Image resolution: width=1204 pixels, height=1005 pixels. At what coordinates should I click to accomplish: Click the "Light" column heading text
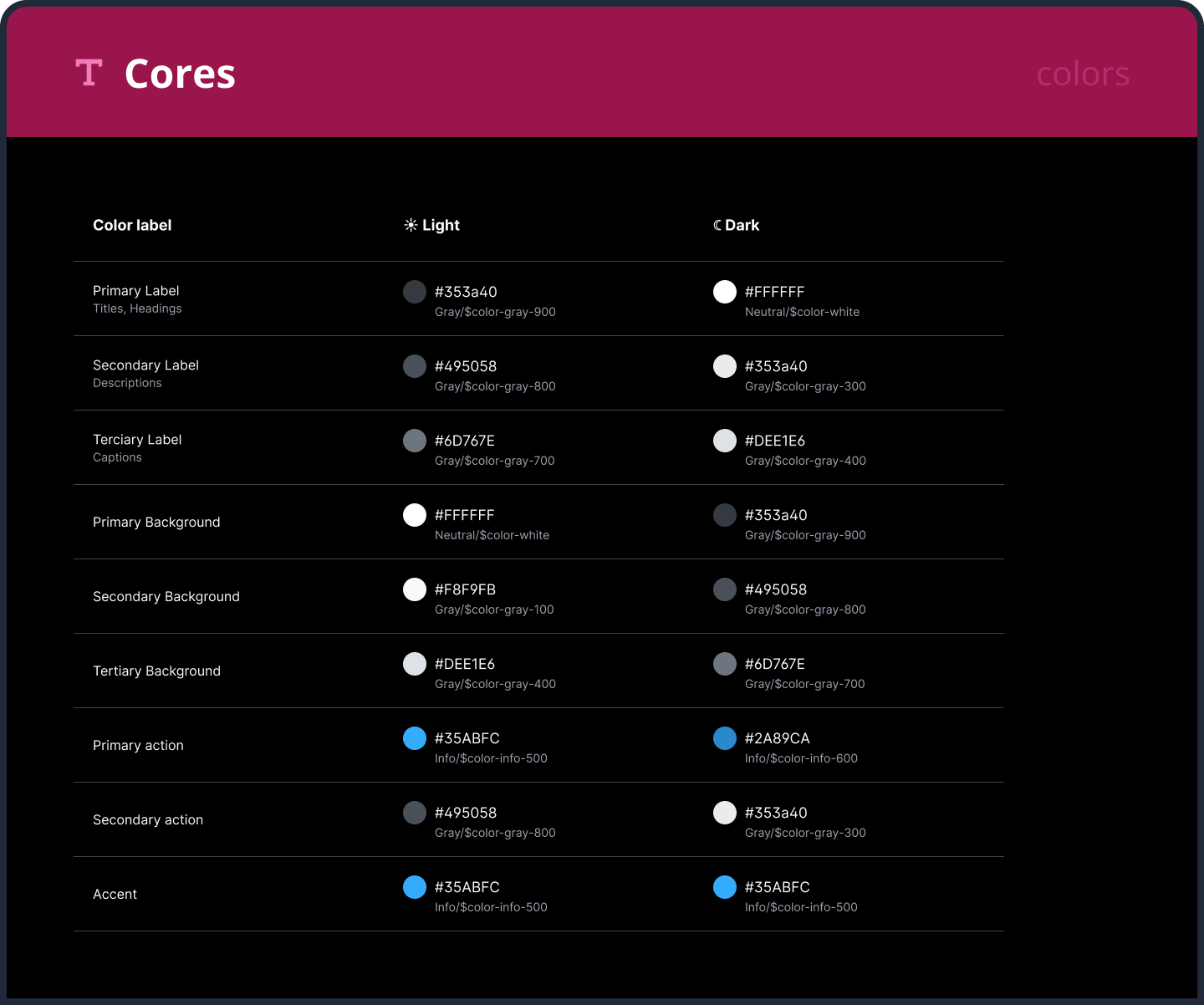pos(441,225)
